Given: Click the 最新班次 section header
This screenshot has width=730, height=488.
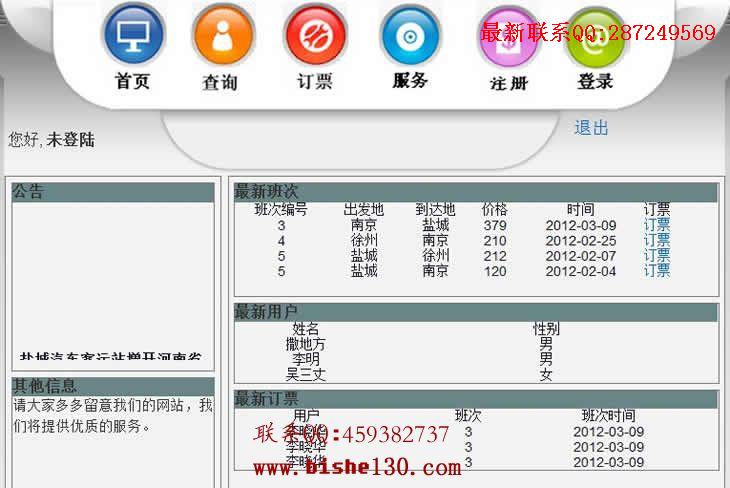Looking at the screenshot, I should pyautogui.click(x=476, y=192).
